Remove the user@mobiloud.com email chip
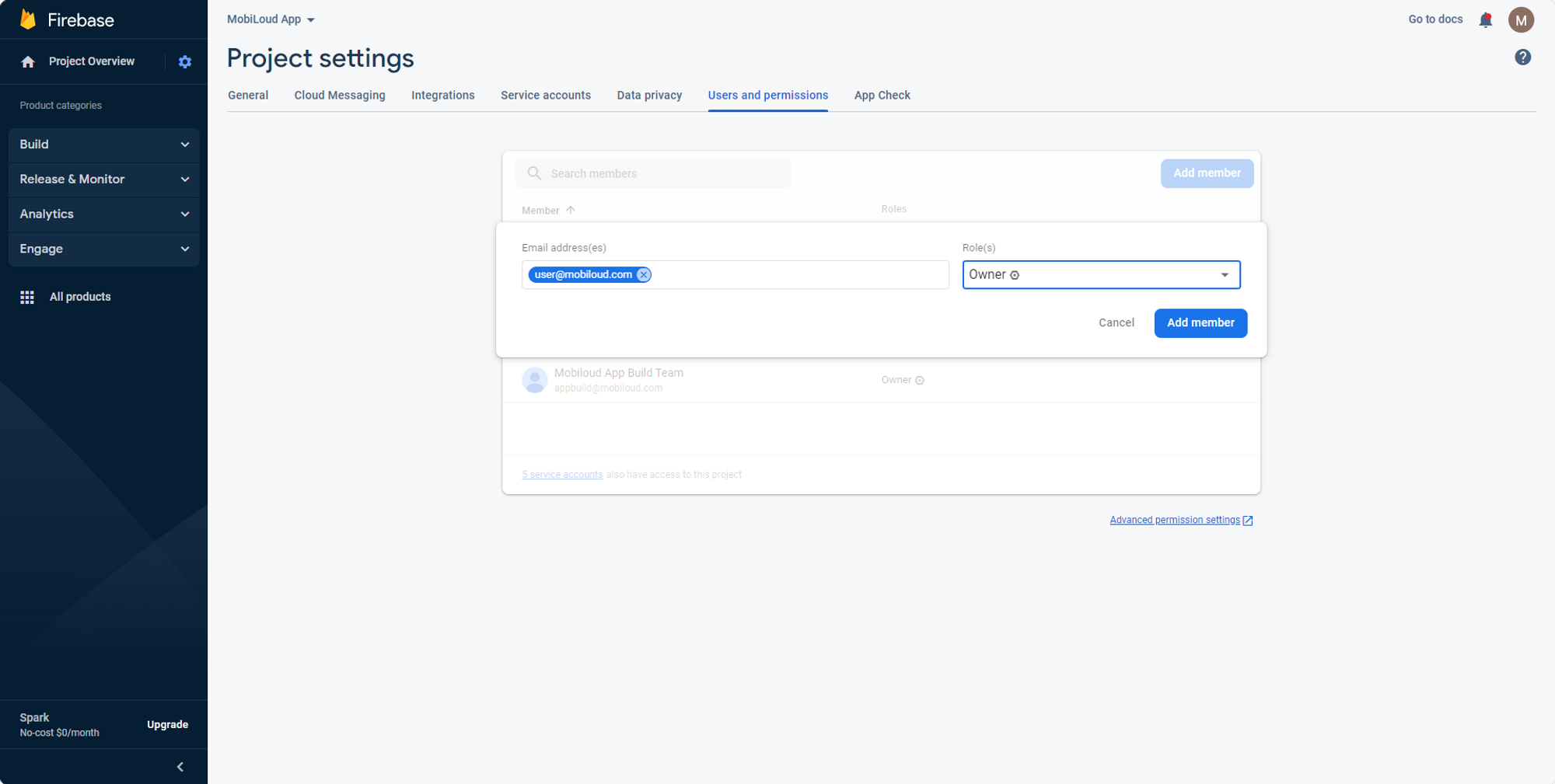This screenshot has height=784, width=1555. [643, 274]
